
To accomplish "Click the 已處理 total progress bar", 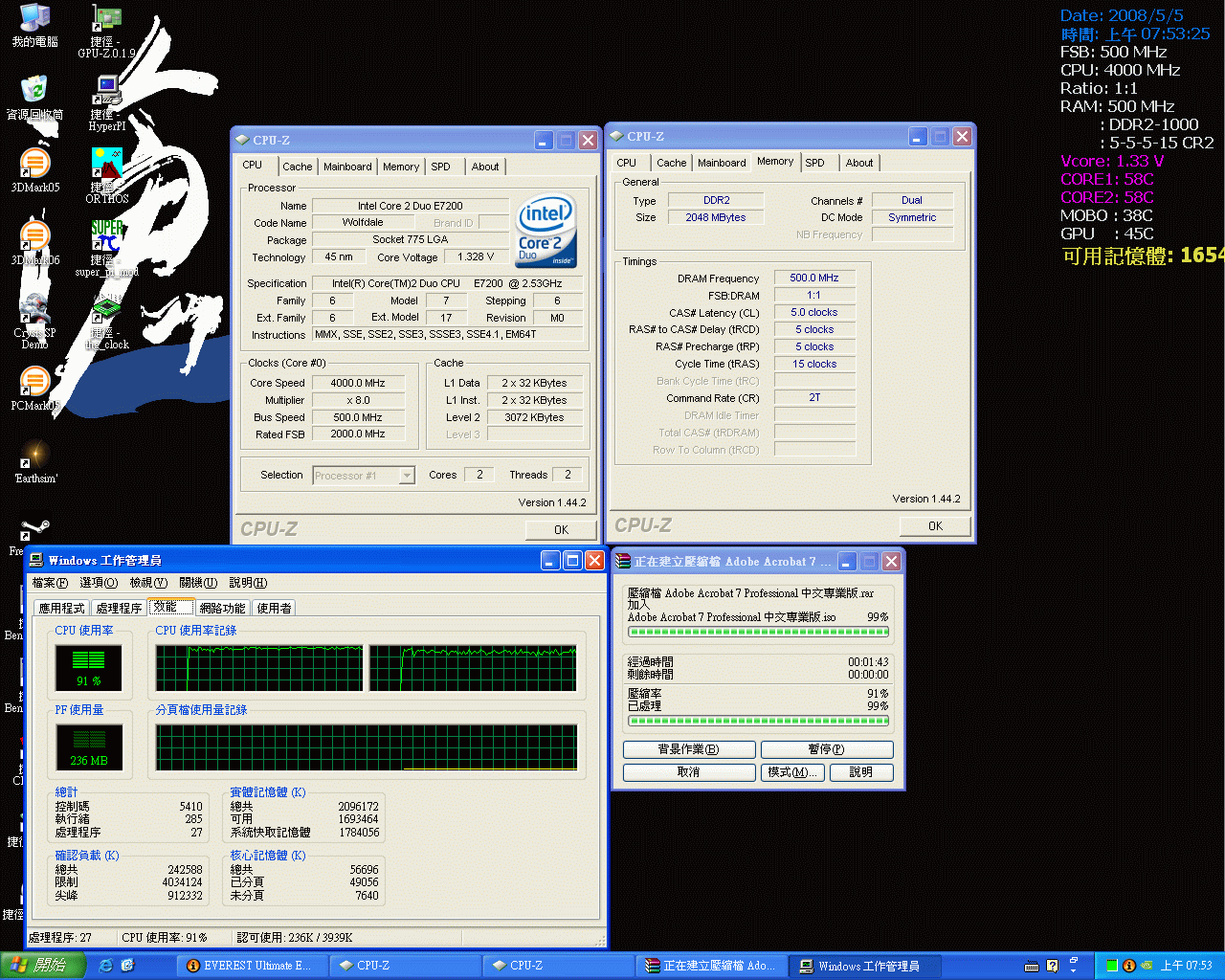I will coord(758,721).
